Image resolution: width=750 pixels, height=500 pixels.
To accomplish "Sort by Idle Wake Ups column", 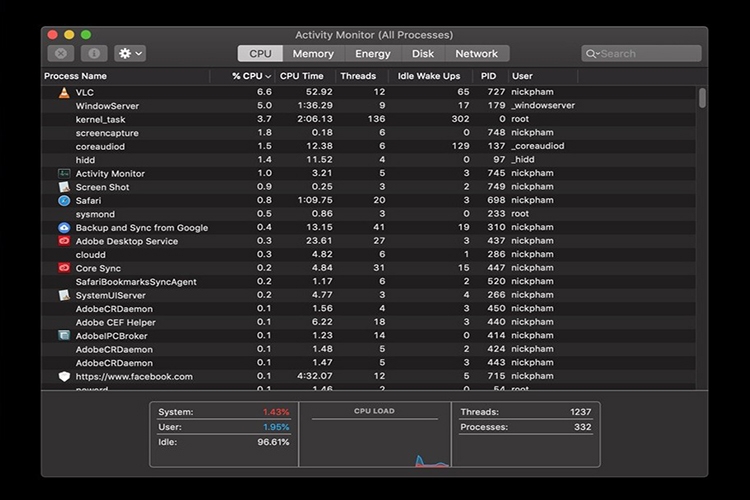I will tap(429, 76).
